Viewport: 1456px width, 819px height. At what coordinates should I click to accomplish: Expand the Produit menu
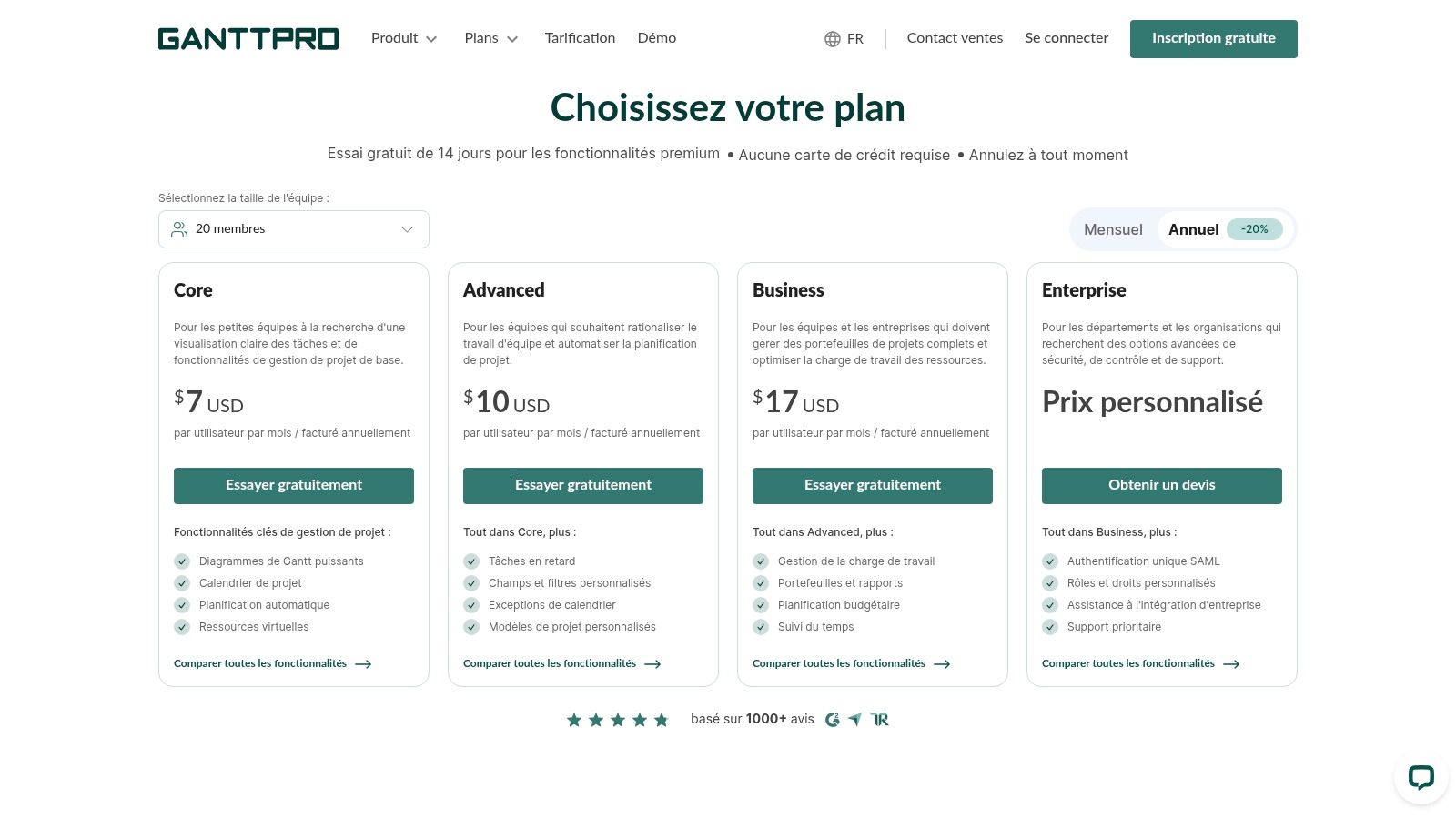[x=404, y=38]
